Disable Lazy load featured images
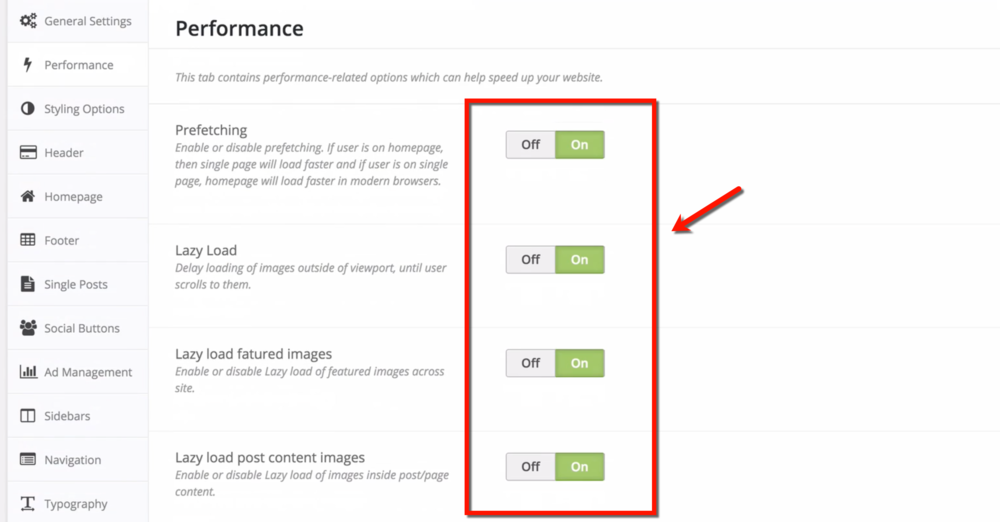Image resolution: width=1000 pixels, height=522 pixels. tap(531, 363)
